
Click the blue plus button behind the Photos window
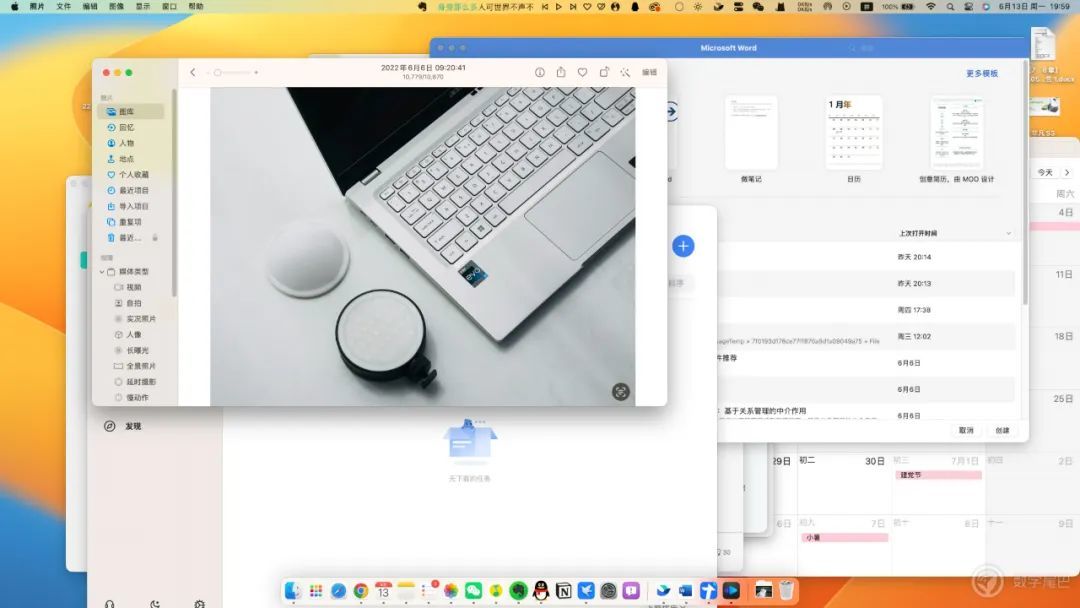tap(683, 246)
